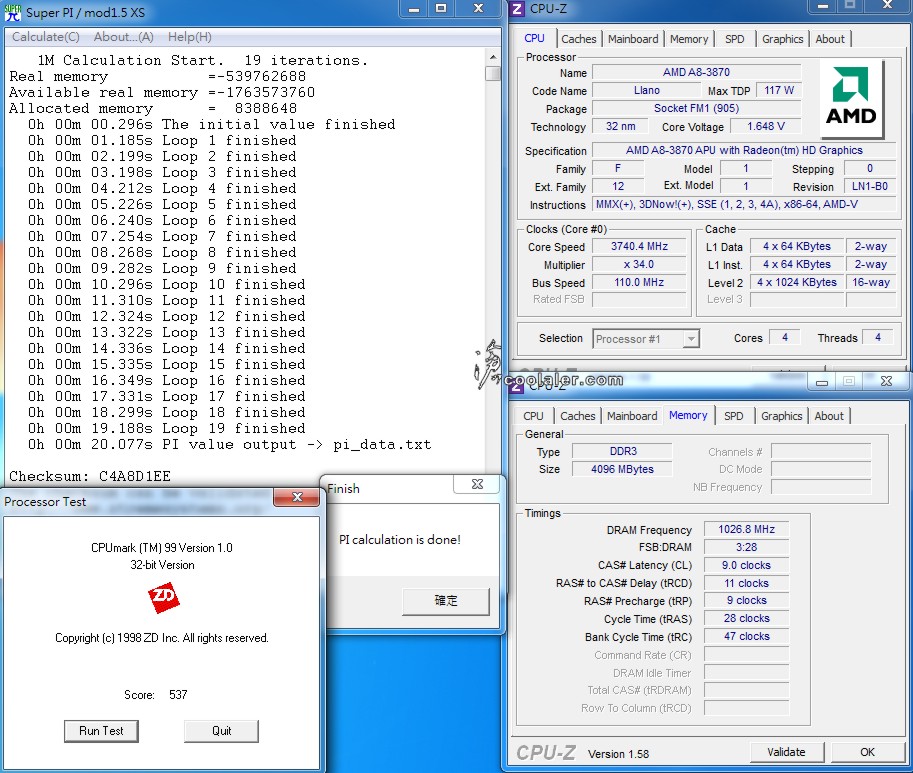Click the Multiplier value x 34.0
This screenshot has height=773, width=913.
[639, 264]
